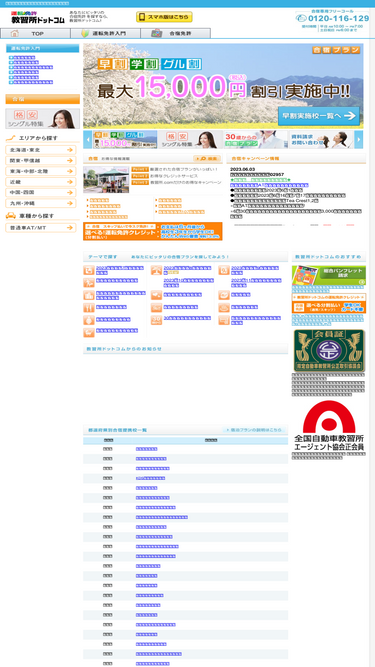This screenshot has width=375, height=667.
Task: Click the orange 検索 search button
Action: pos(207,158)
